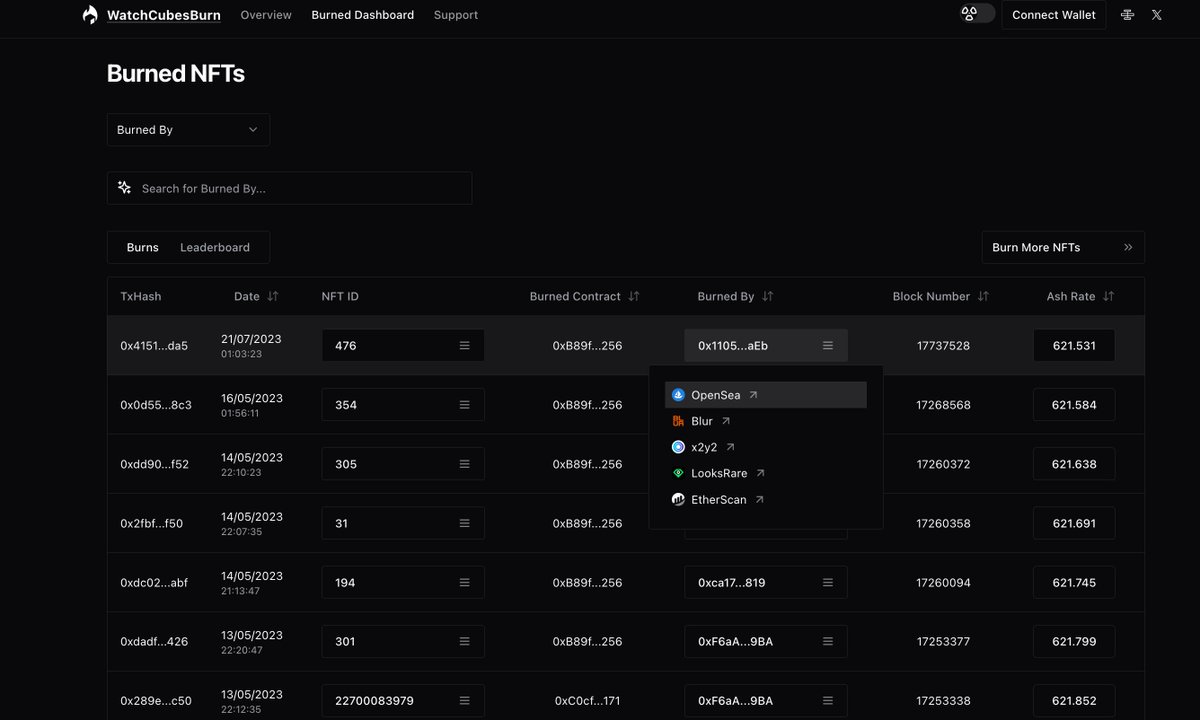The image size is (1200, 720).
Task: Click the TxHash column header
Action: 141,297
